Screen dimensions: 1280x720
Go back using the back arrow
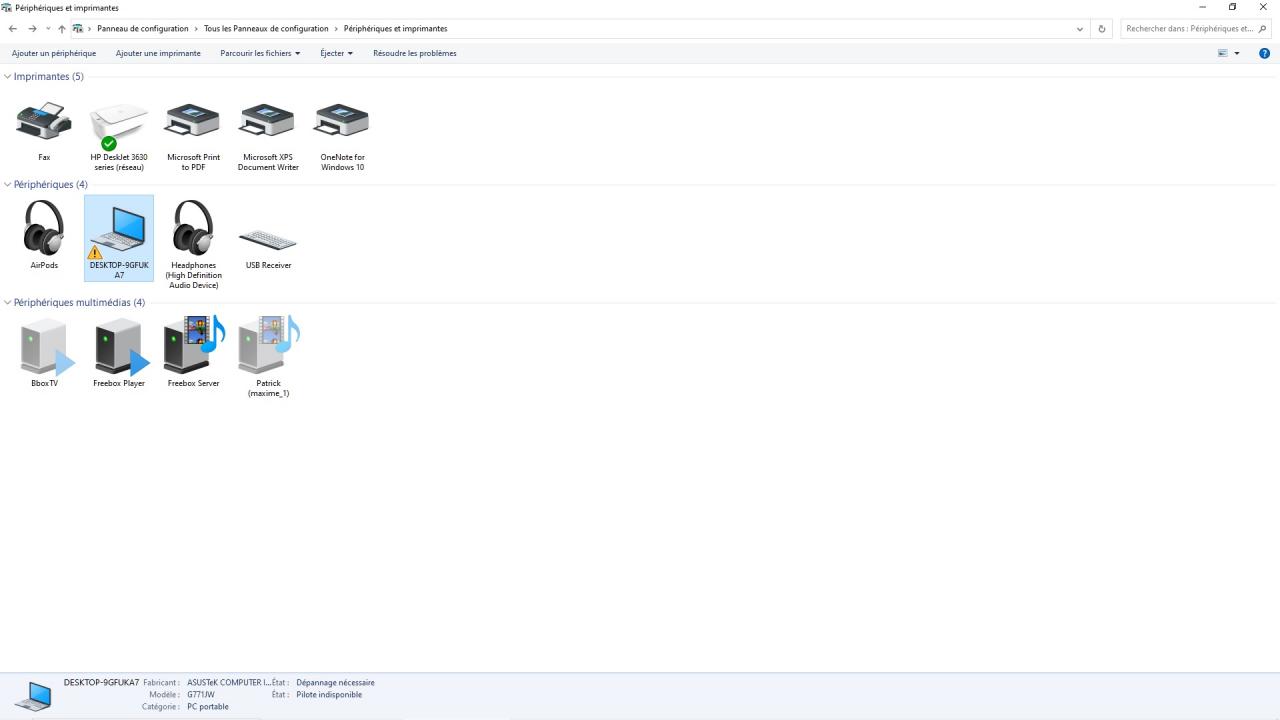pyautogui.click(x=13, y=29)
